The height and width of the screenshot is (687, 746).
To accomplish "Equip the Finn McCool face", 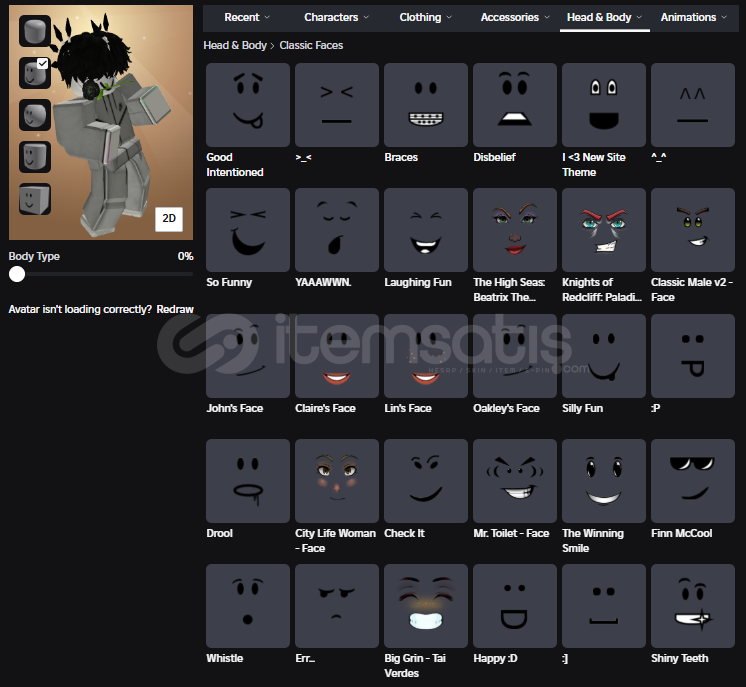I will pyautogui.click(x=693, y=481).
